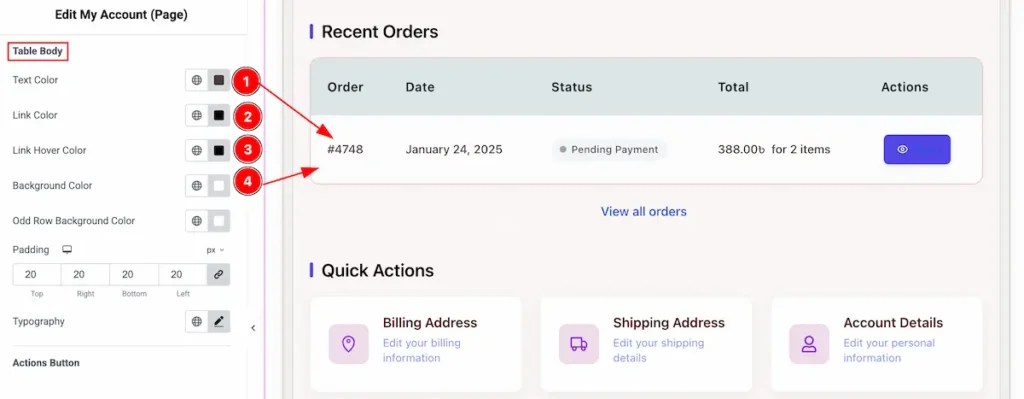Screen dimensions: 1024x399
Task: Click the globe icon next to Link Hover Color
Action: click(x=197, y=150)
